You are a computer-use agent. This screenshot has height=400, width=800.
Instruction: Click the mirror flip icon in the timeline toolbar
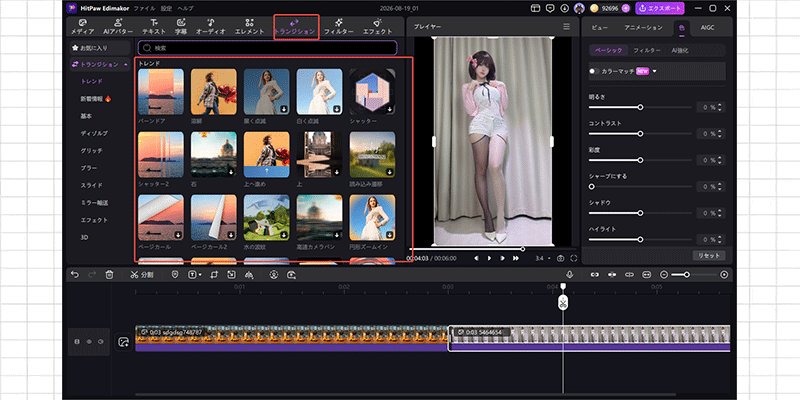point(249,274)
